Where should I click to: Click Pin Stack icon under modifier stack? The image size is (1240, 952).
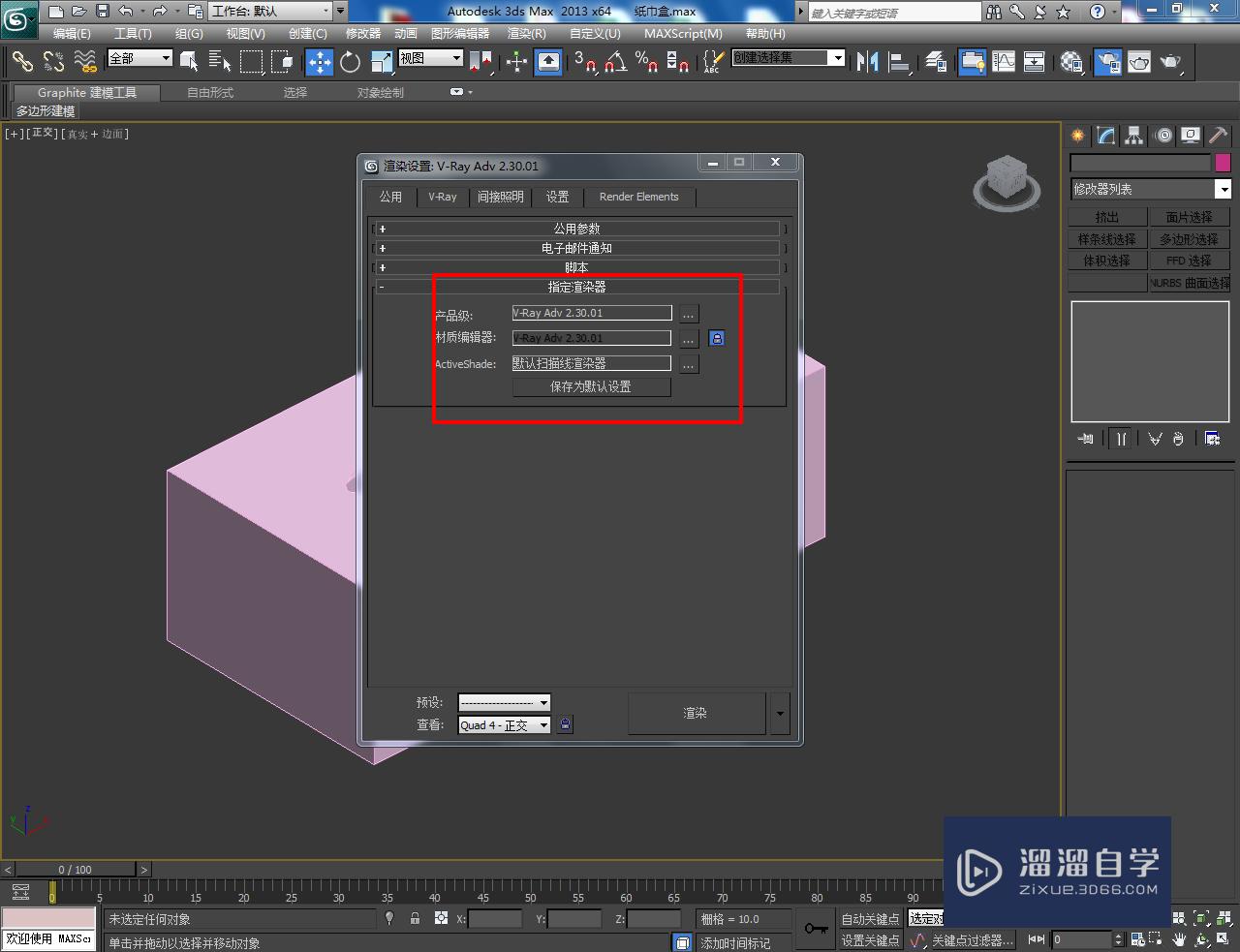click(1085, 439)
